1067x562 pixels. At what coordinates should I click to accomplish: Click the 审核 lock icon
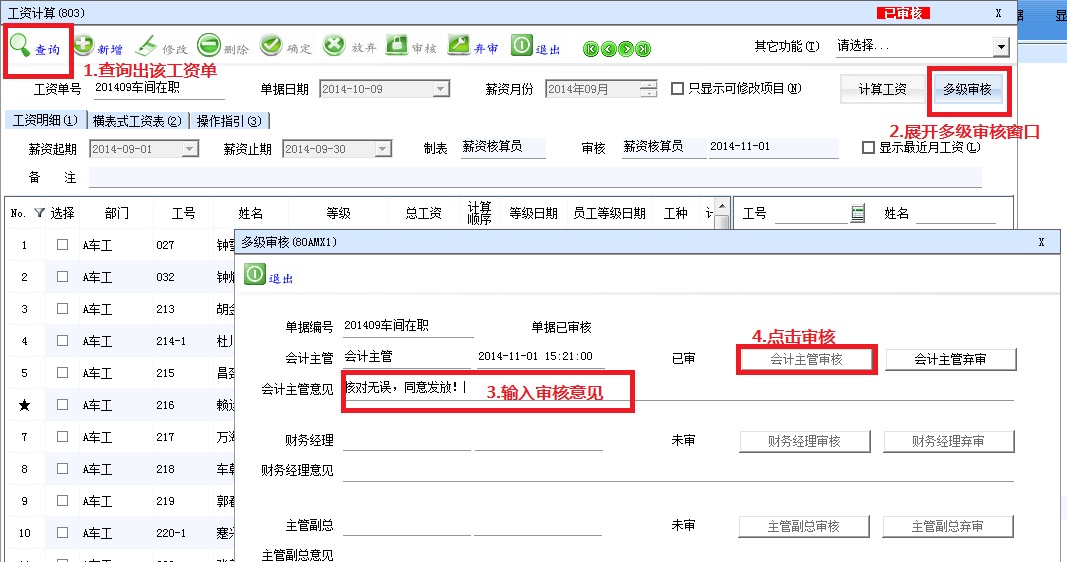click(396, 45)
